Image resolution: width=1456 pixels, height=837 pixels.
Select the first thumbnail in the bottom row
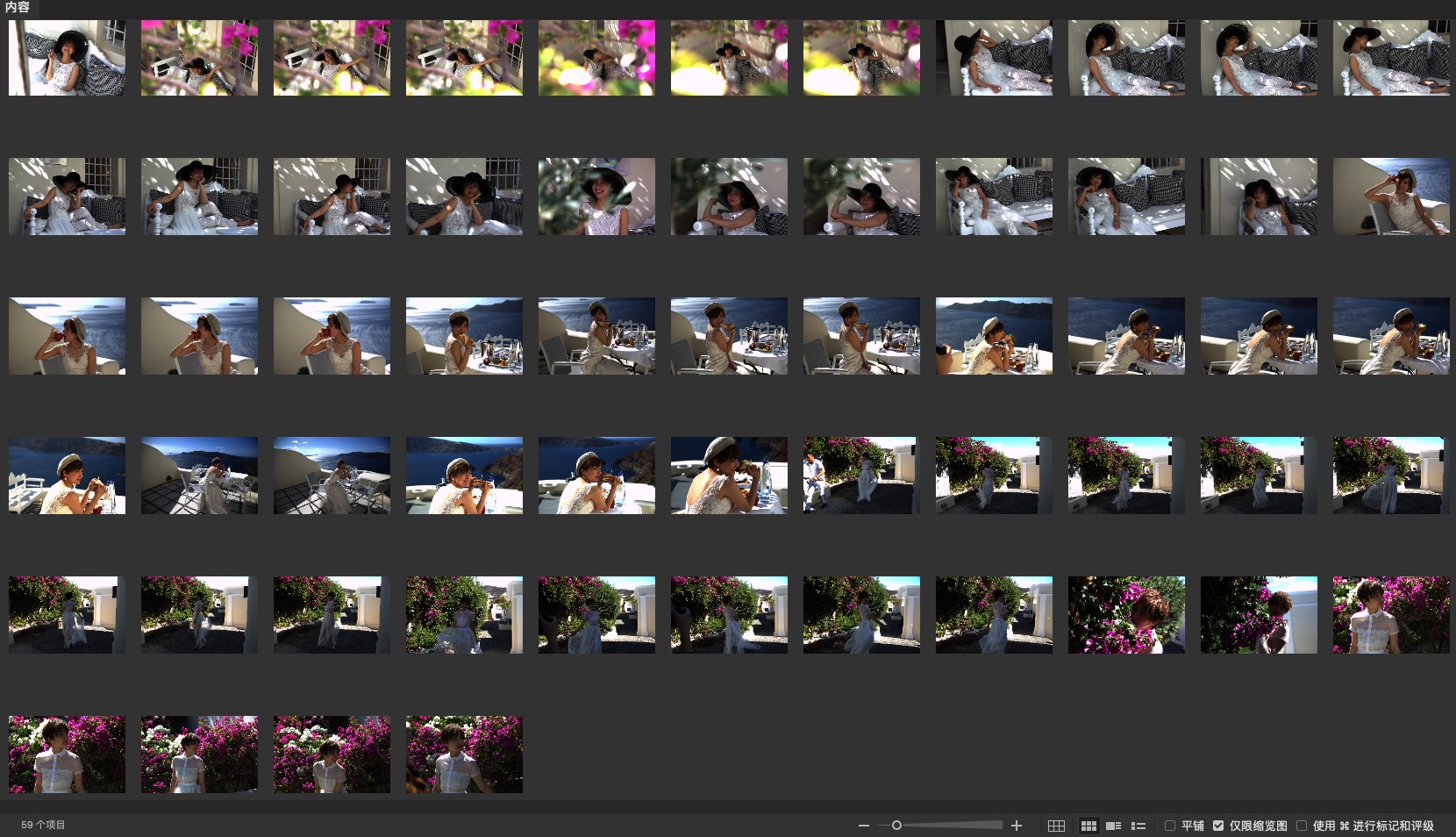point(67,755)
